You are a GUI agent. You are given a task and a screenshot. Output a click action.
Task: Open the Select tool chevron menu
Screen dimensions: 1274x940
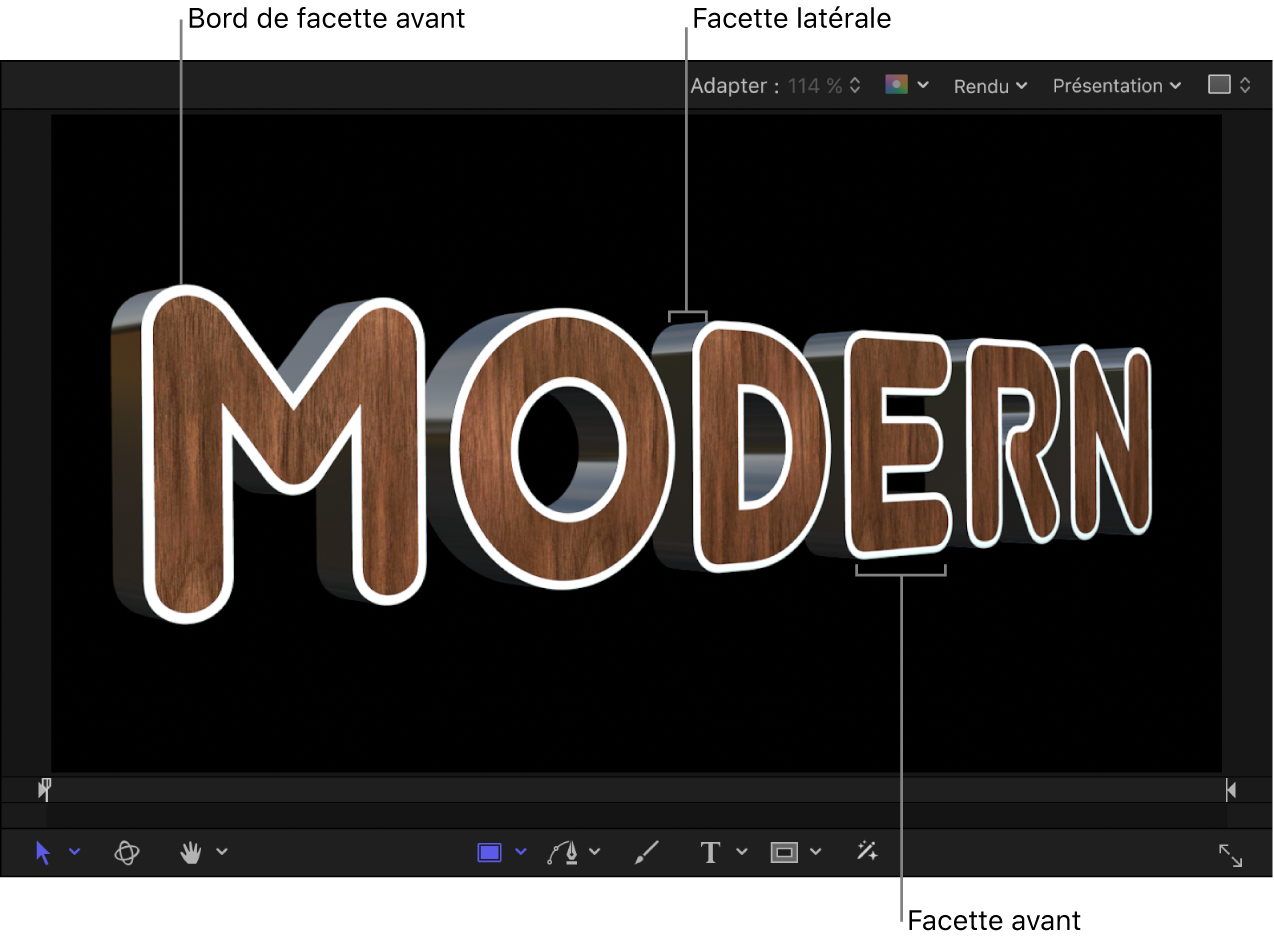[x=75, y=852]
